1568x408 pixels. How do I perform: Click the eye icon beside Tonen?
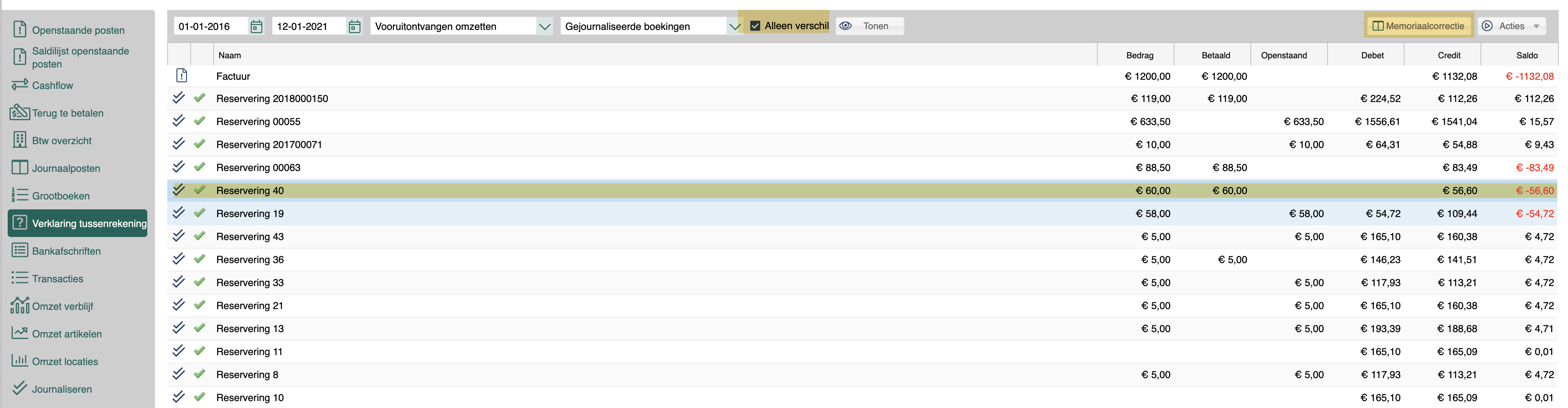845,26
